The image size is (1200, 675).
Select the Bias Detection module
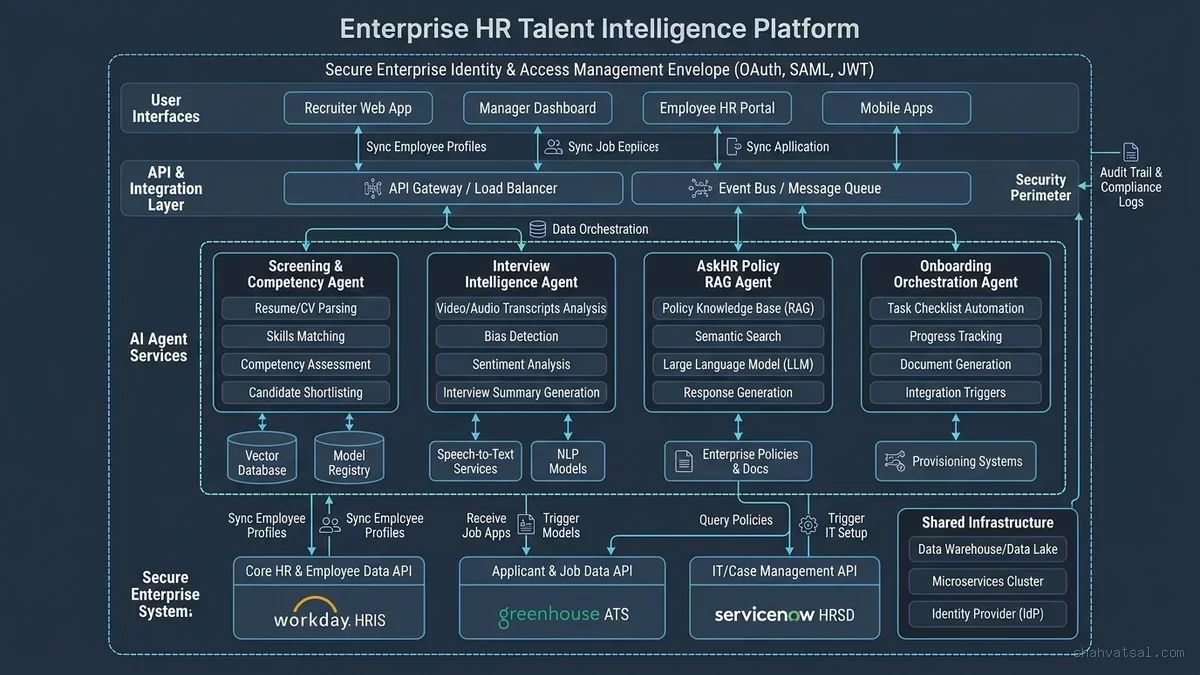click(x=521, y=336)
